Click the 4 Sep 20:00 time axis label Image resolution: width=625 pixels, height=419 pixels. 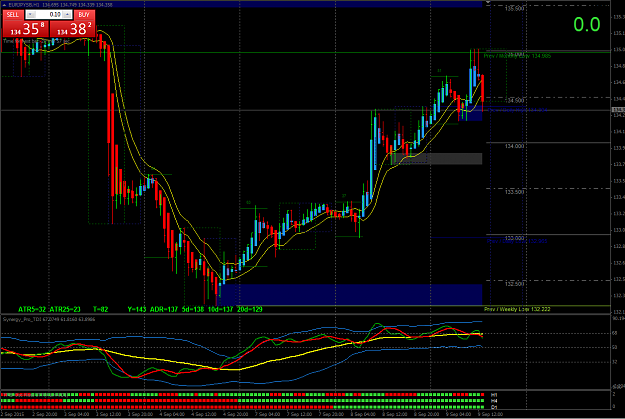(236, 415)
